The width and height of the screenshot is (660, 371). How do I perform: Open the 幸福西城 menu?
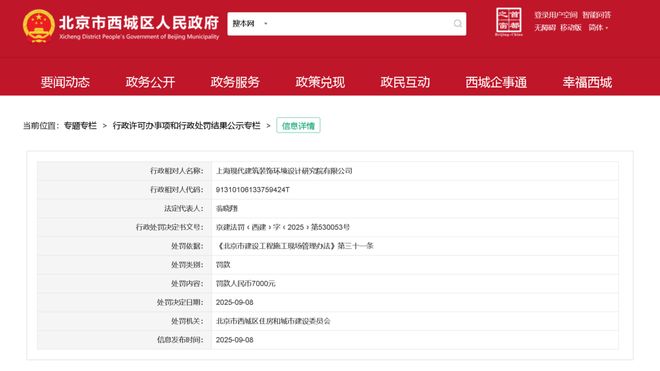(587, 82)
